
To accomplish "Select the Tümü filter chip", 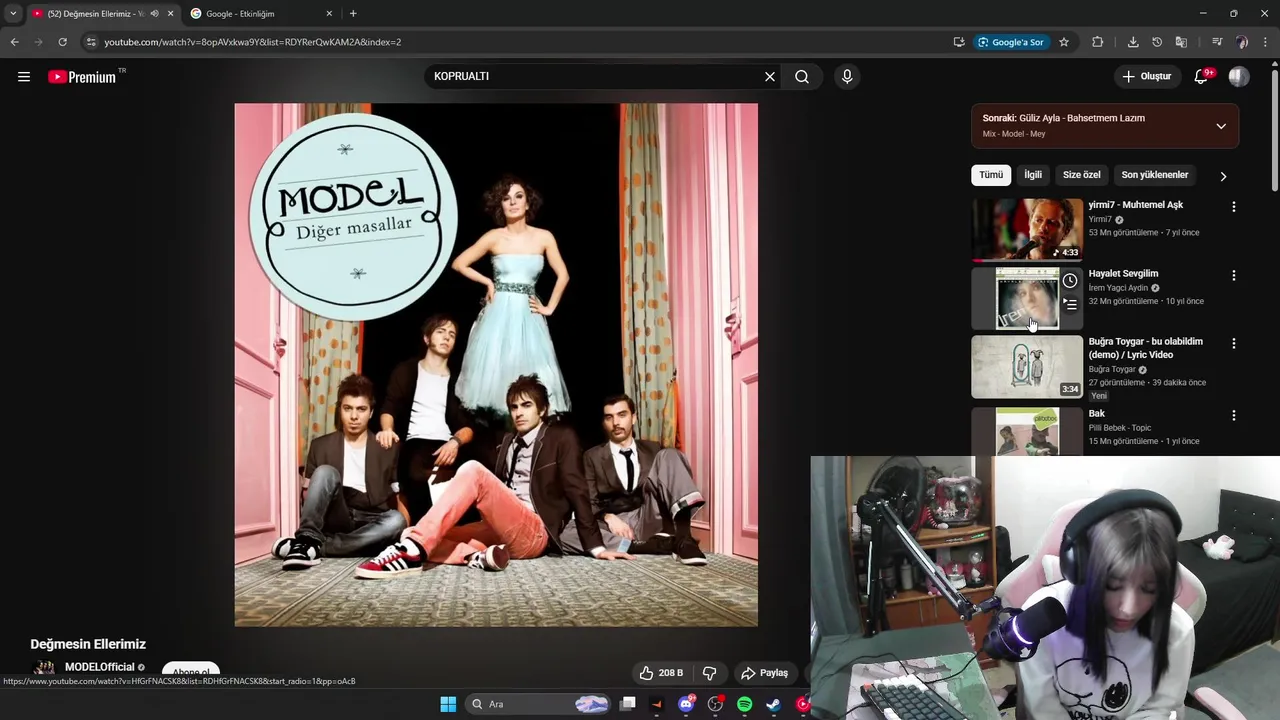I will point(991,175).
